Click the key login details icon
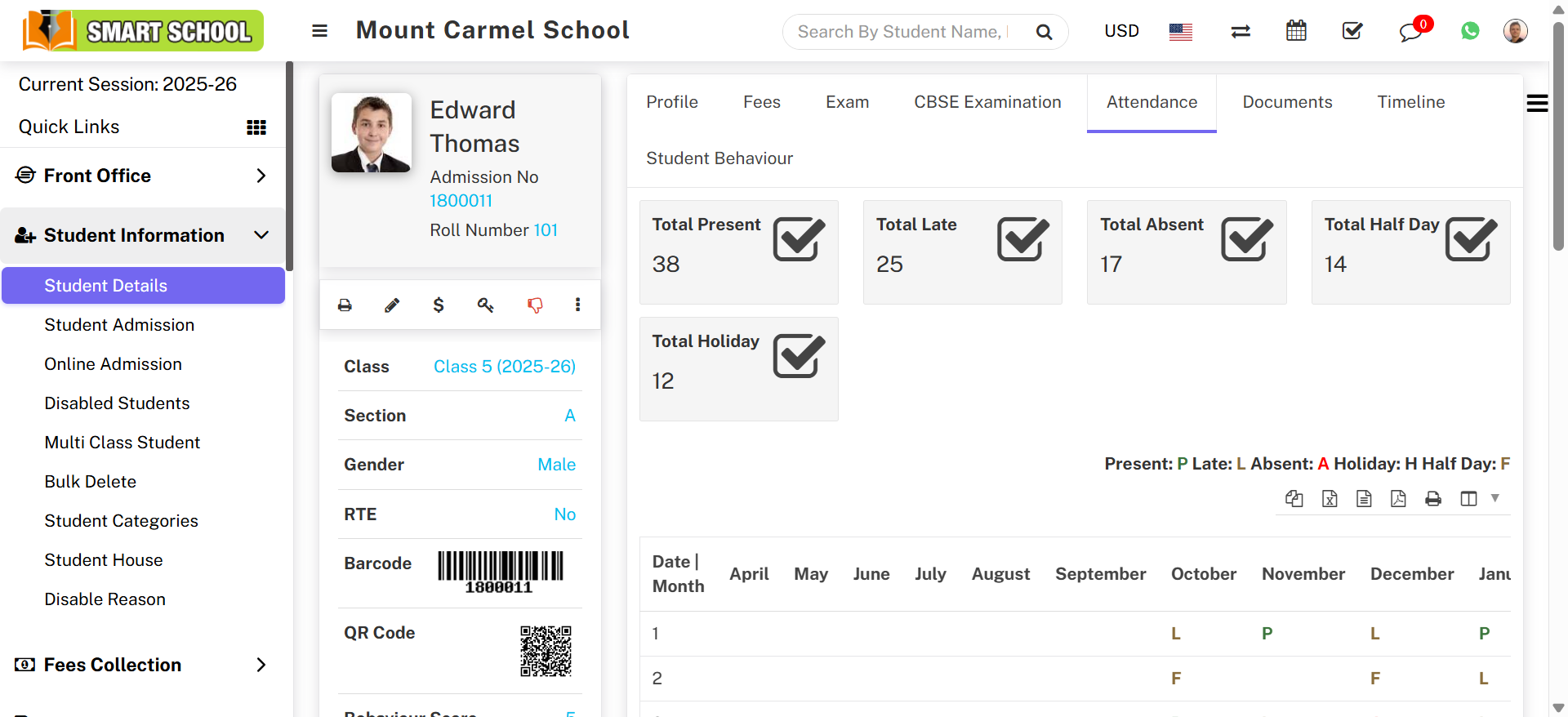1568x717 pixels. 485,305
